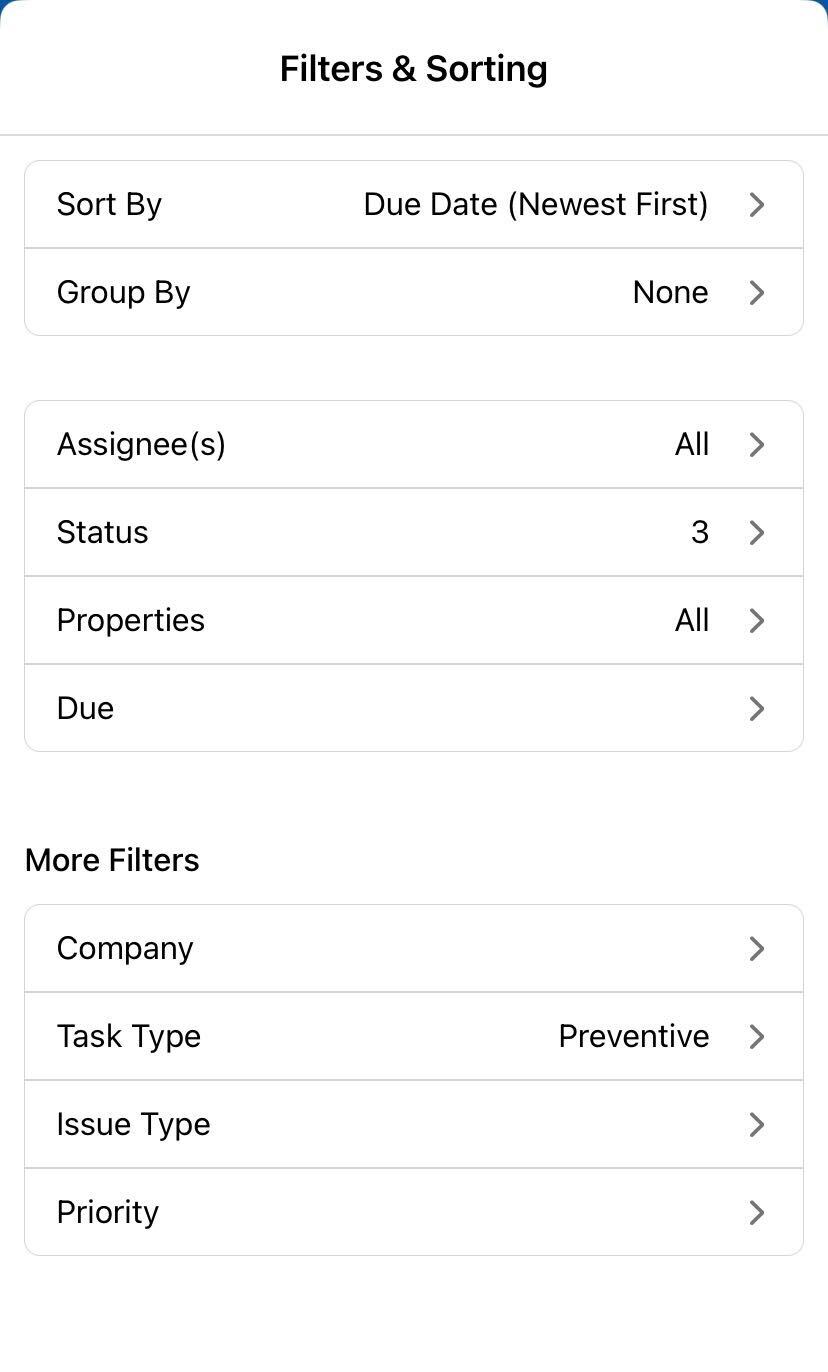Tap the chevron beside Sort By
Screen dimensions: 828x1372
[757, 205]
